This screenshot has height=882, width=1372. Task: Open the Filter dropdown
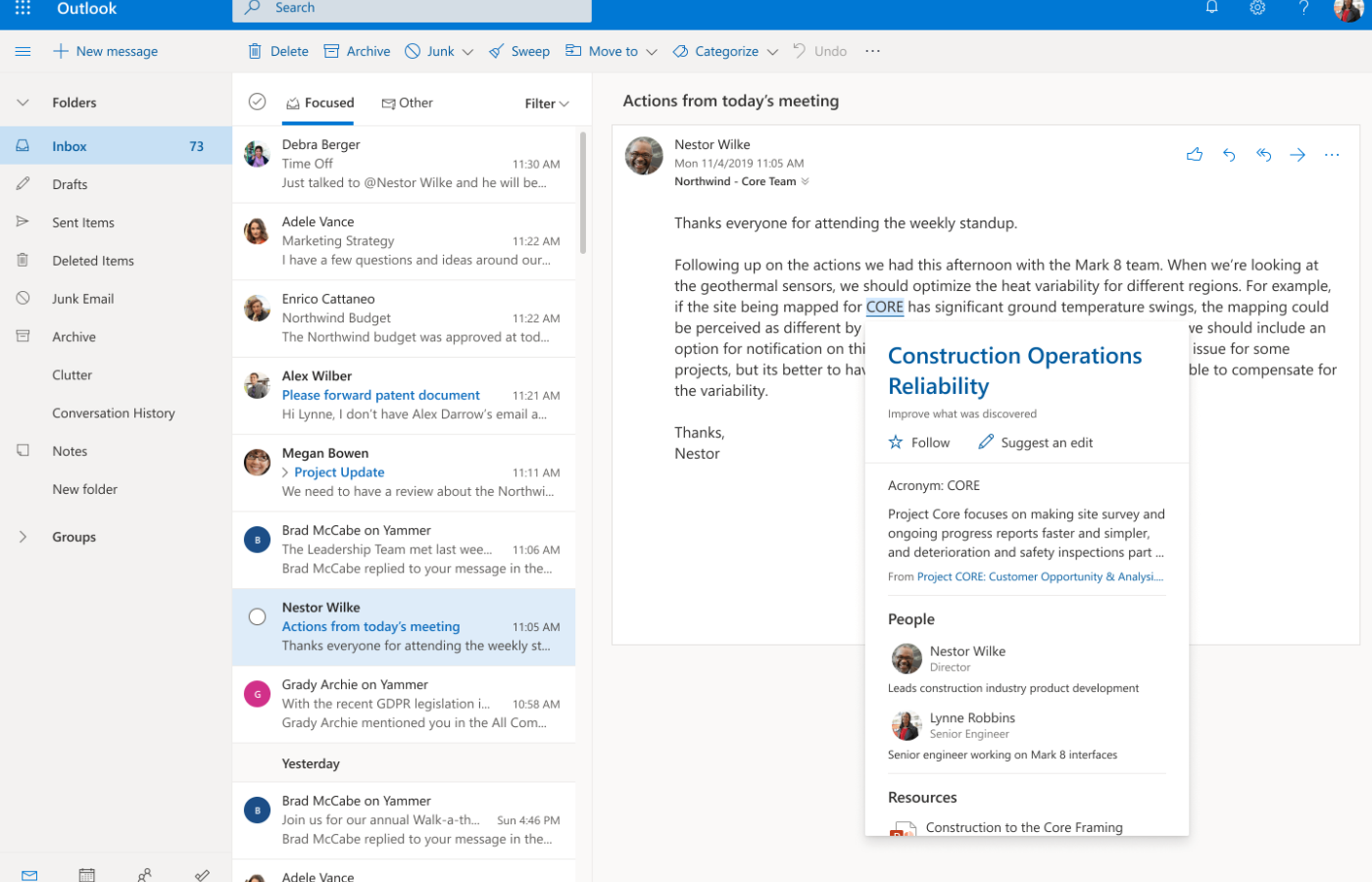pos(546,103)
